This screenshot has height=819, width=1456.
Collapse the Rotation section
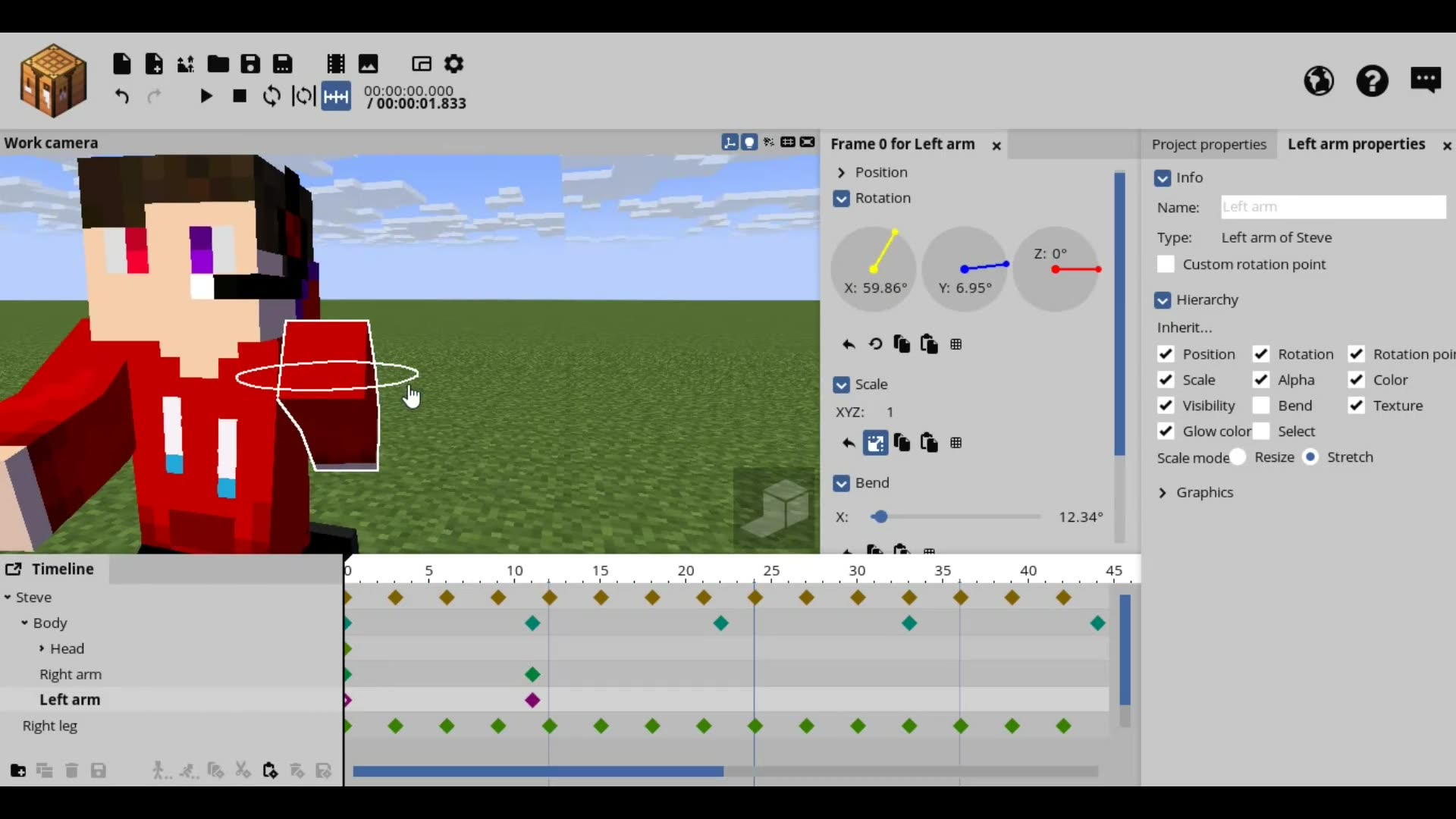pos(842,198)
